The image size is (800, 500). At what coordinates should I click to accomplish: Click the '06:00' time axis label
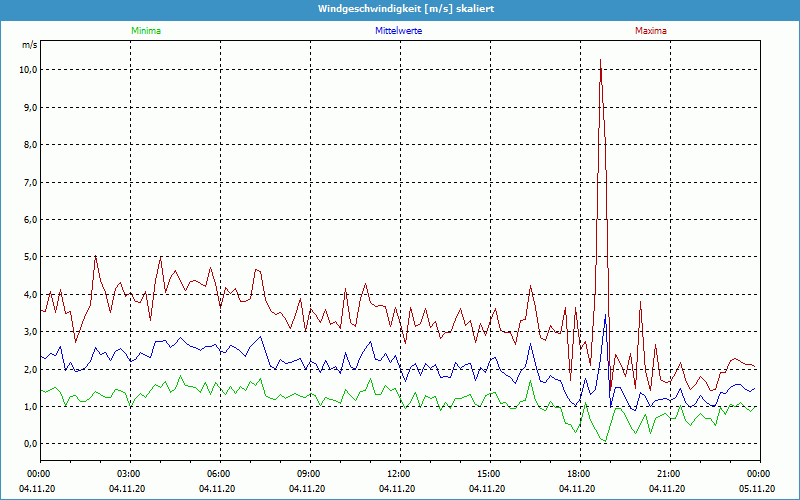219,474
